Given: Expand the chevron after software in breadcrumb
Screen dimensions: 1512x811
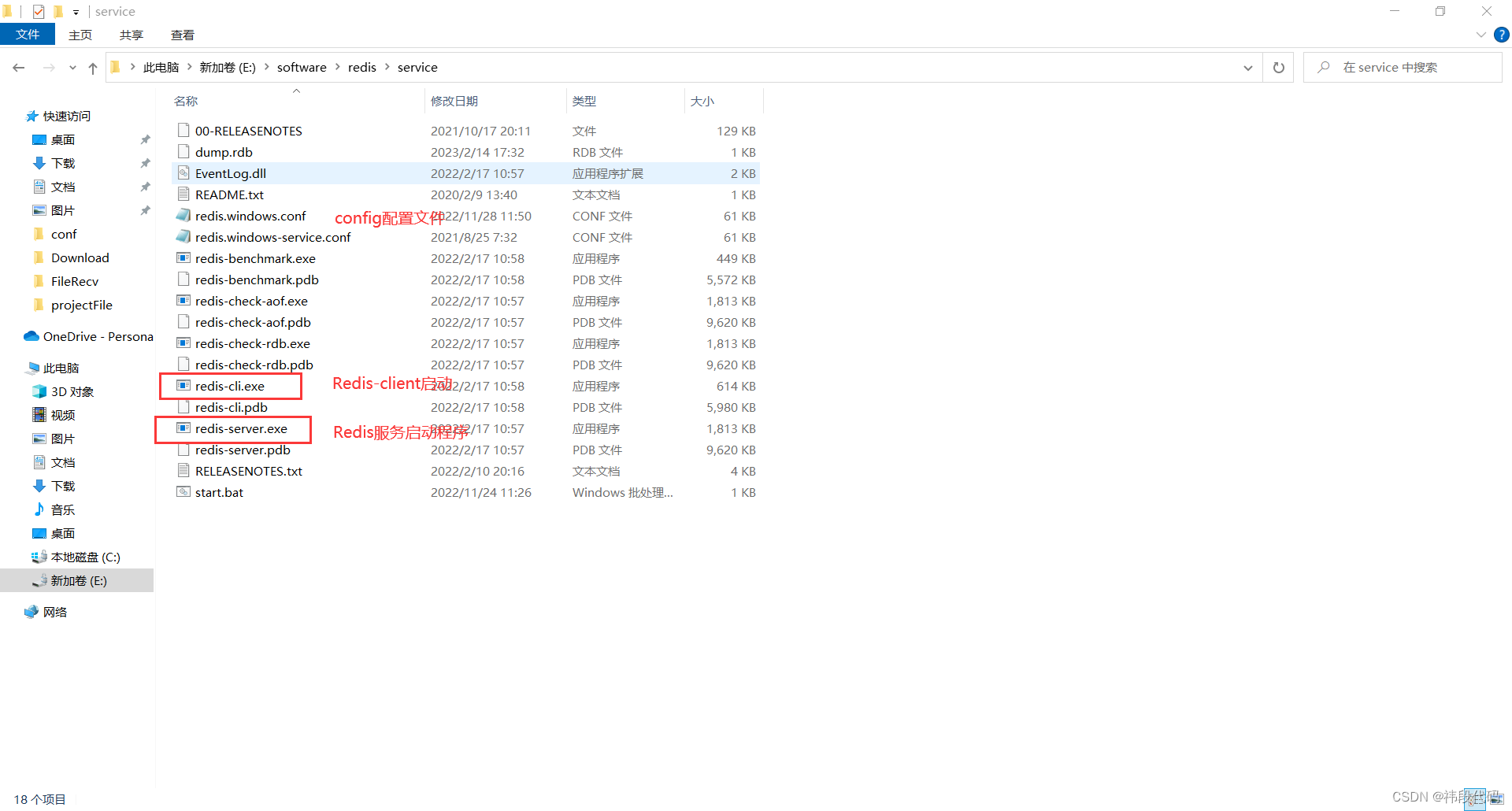Looking at the screenshot, I should coord(338,68).
